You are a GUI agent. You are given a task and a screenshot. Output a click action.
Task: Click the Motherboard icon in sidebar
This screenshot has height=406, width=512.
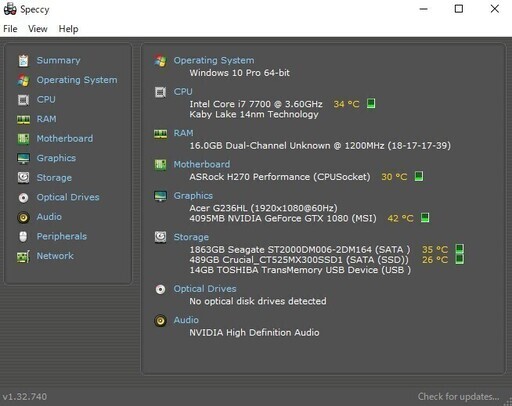23,139
